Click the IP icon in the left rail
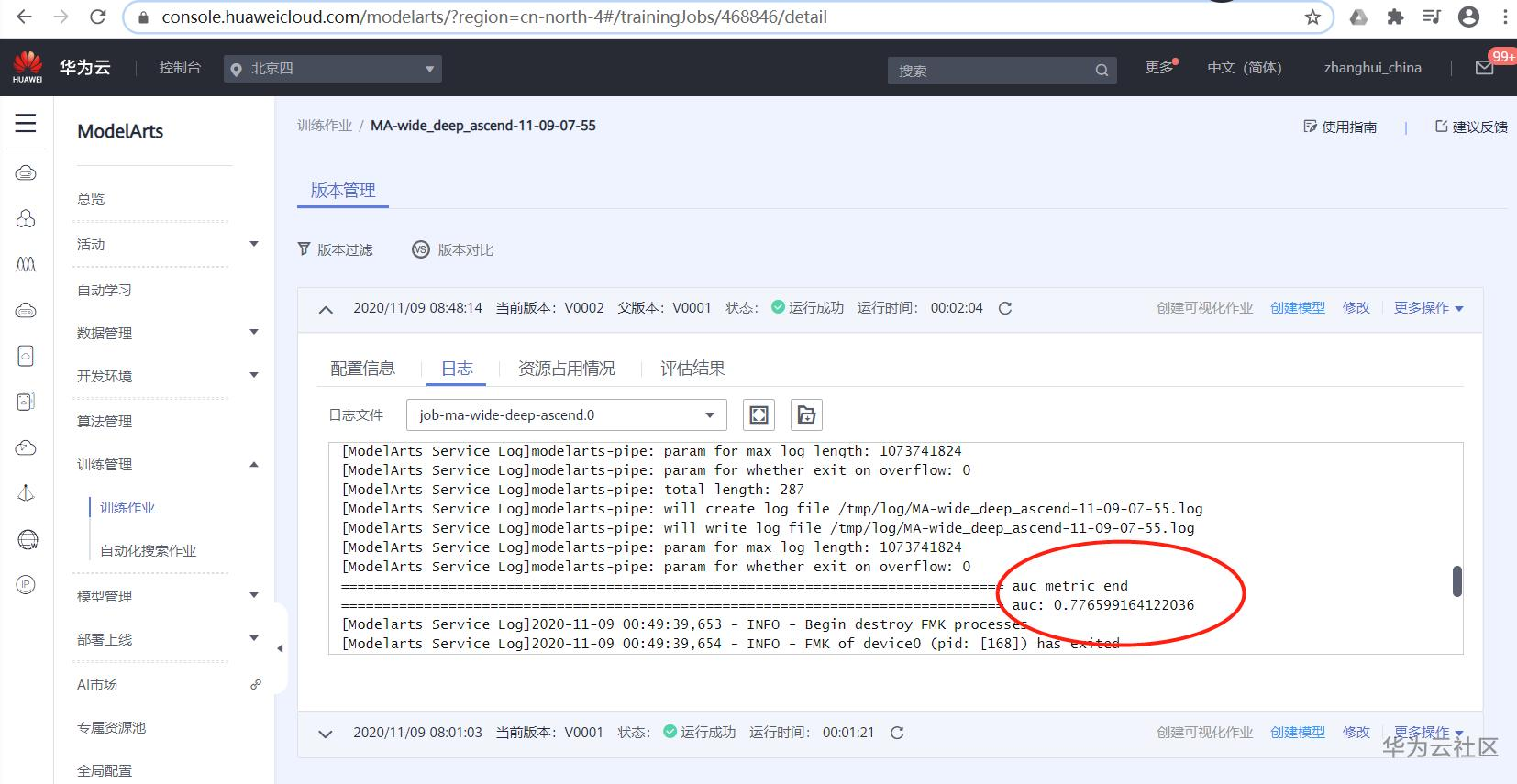1517x784 pixels. pyautogui.click(x=26, y=584)
